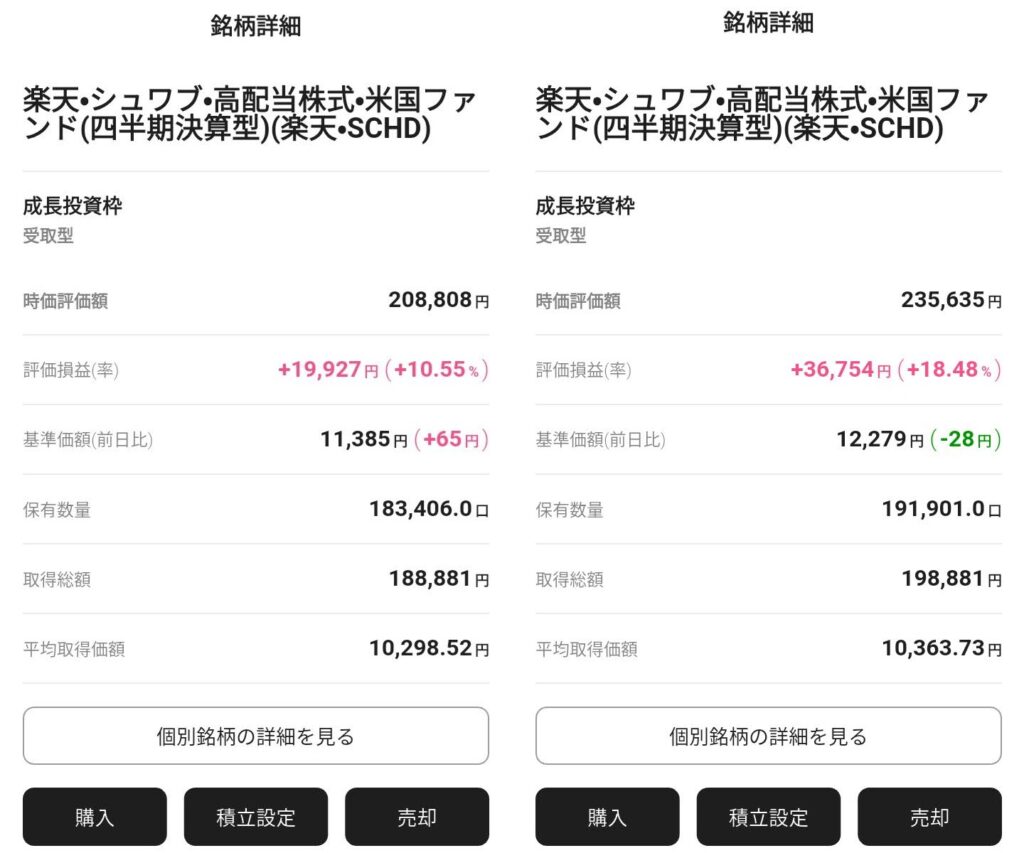This screenshot has height=853, width=1024.
Task: Tap 購入 under the 208,808円 holding
Action: coord(95,817)
